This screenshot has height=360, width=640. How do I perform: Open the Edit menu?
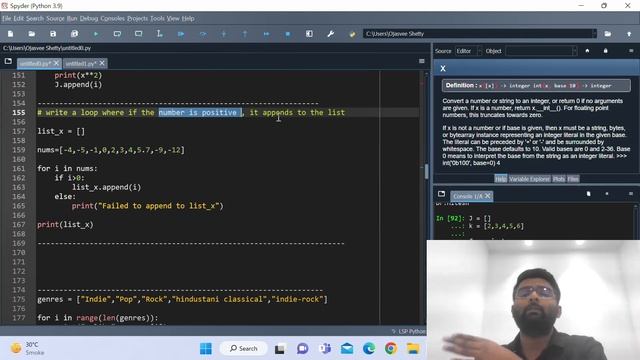tap(19, 18)
